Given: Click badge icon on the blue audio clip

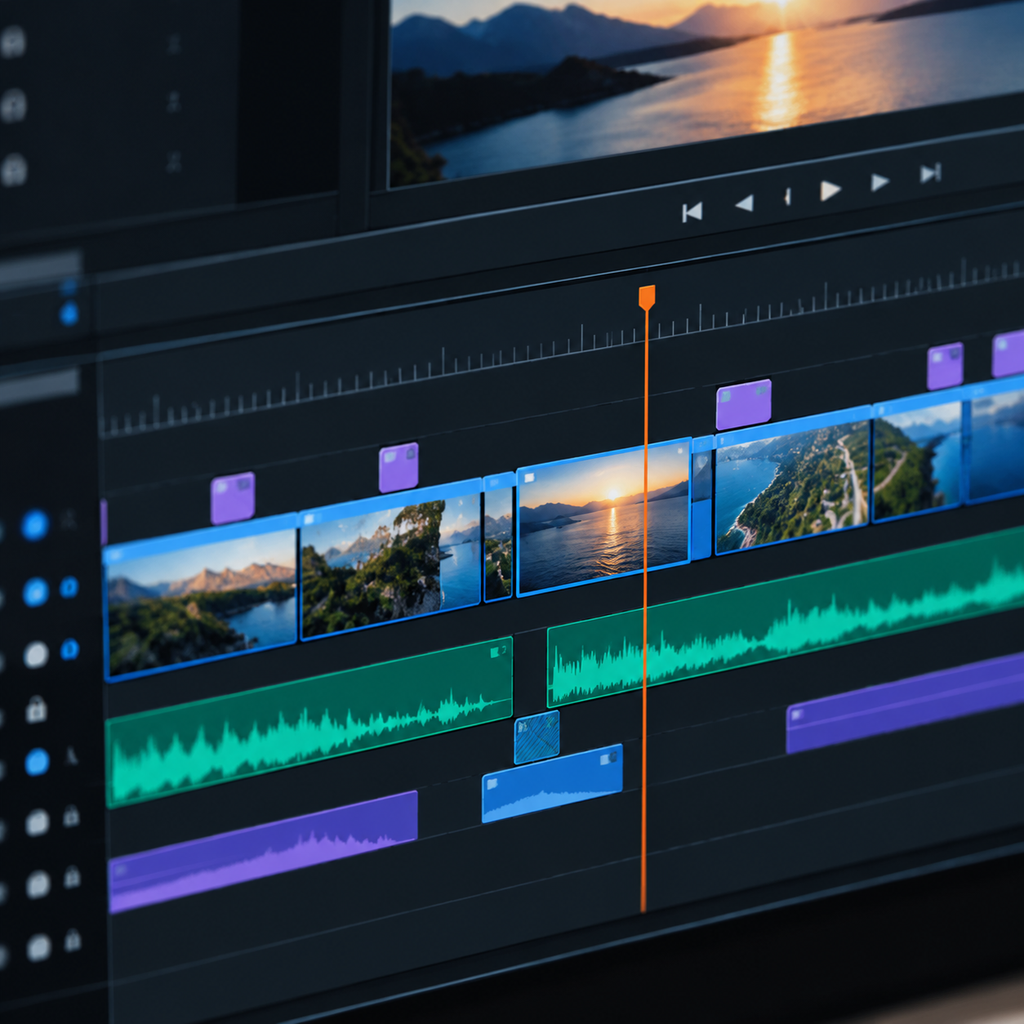Looking at the screenshot, I should [x=608, y=758].
